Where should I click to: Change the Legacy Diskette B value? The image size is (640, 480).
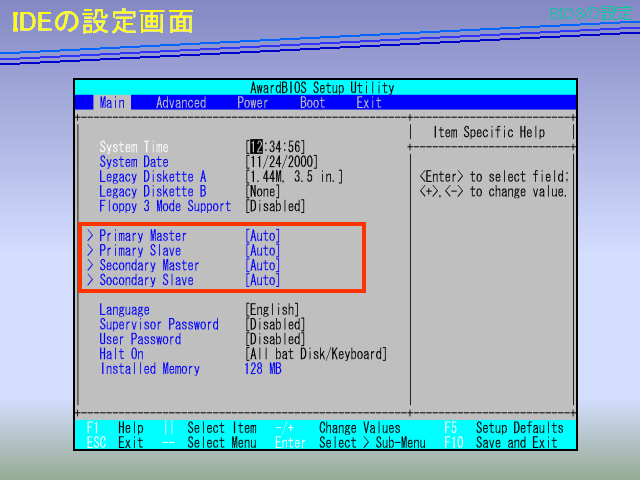pyautogui.click(x=262, y=192)
